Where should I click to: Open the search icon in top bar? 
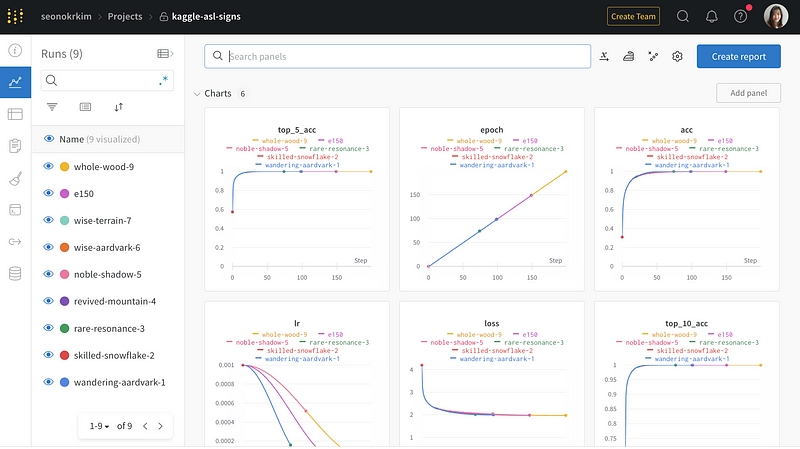point(683,16)
